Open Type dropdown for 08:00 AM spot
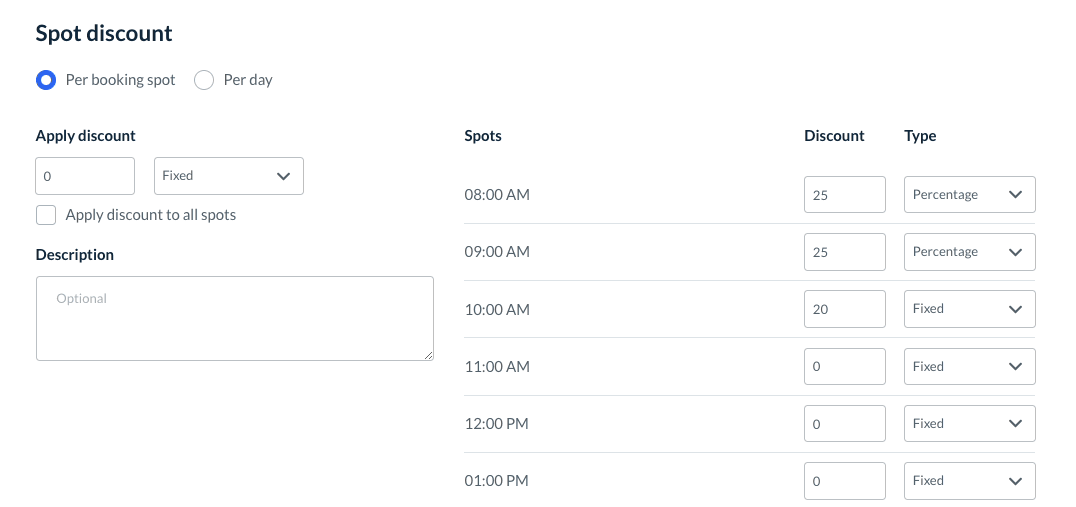The width and height of the screenshot is (1076, 507). click(x=969, y=195)
